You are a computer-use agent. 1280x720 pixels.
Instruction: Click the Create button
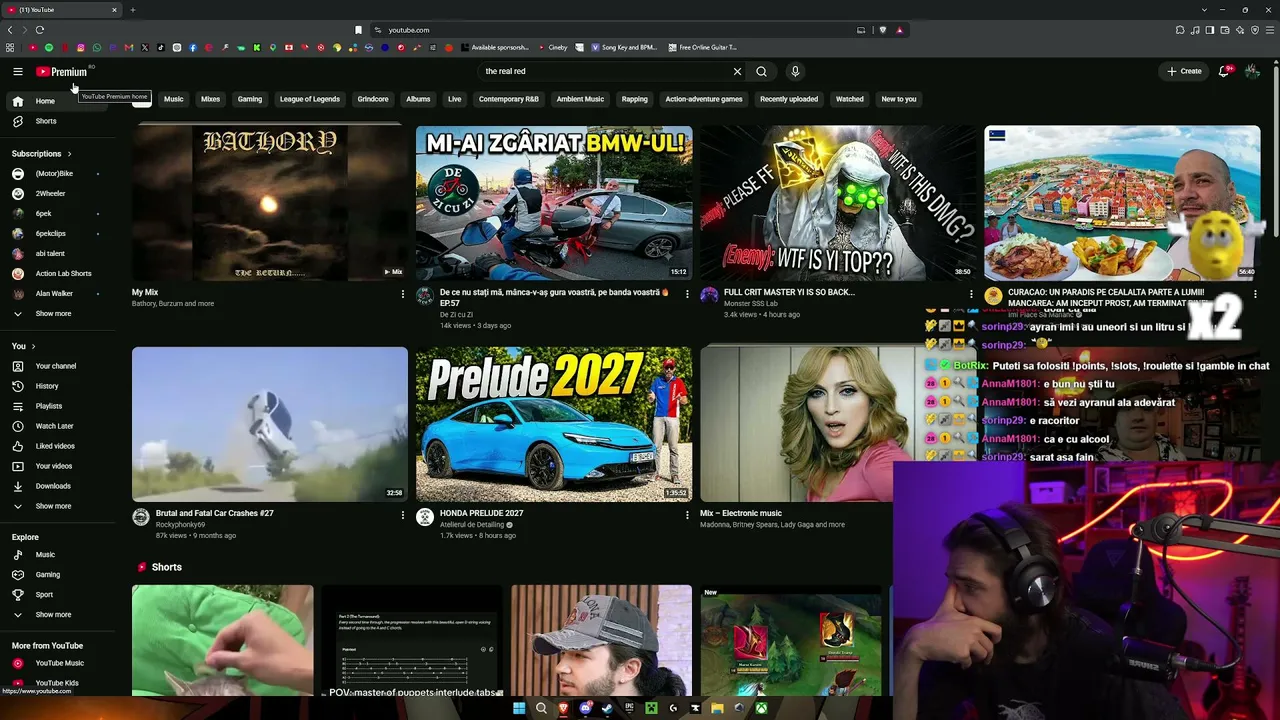[x=1184, y=71]
